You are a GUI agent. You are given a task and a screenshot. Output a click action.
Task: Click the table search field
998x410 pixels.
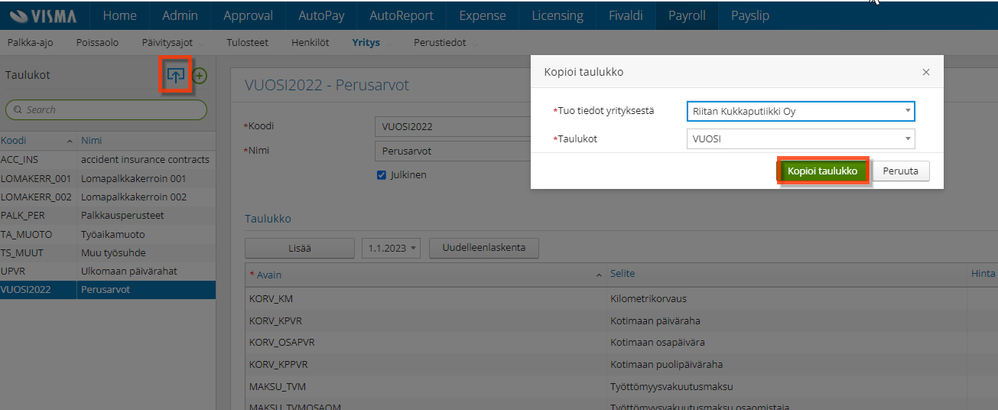tap(106, 109)
